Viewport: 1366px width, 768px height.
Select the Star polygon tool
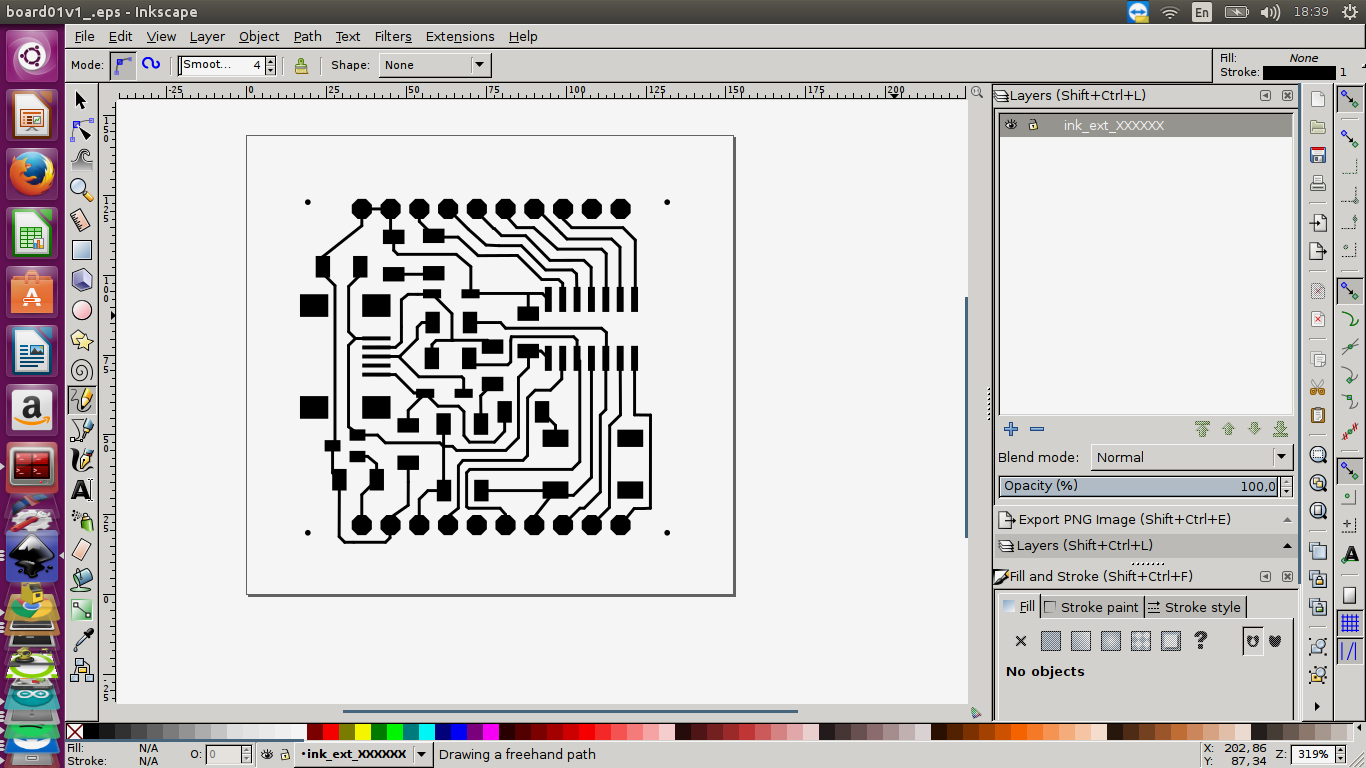click(82, 341)
